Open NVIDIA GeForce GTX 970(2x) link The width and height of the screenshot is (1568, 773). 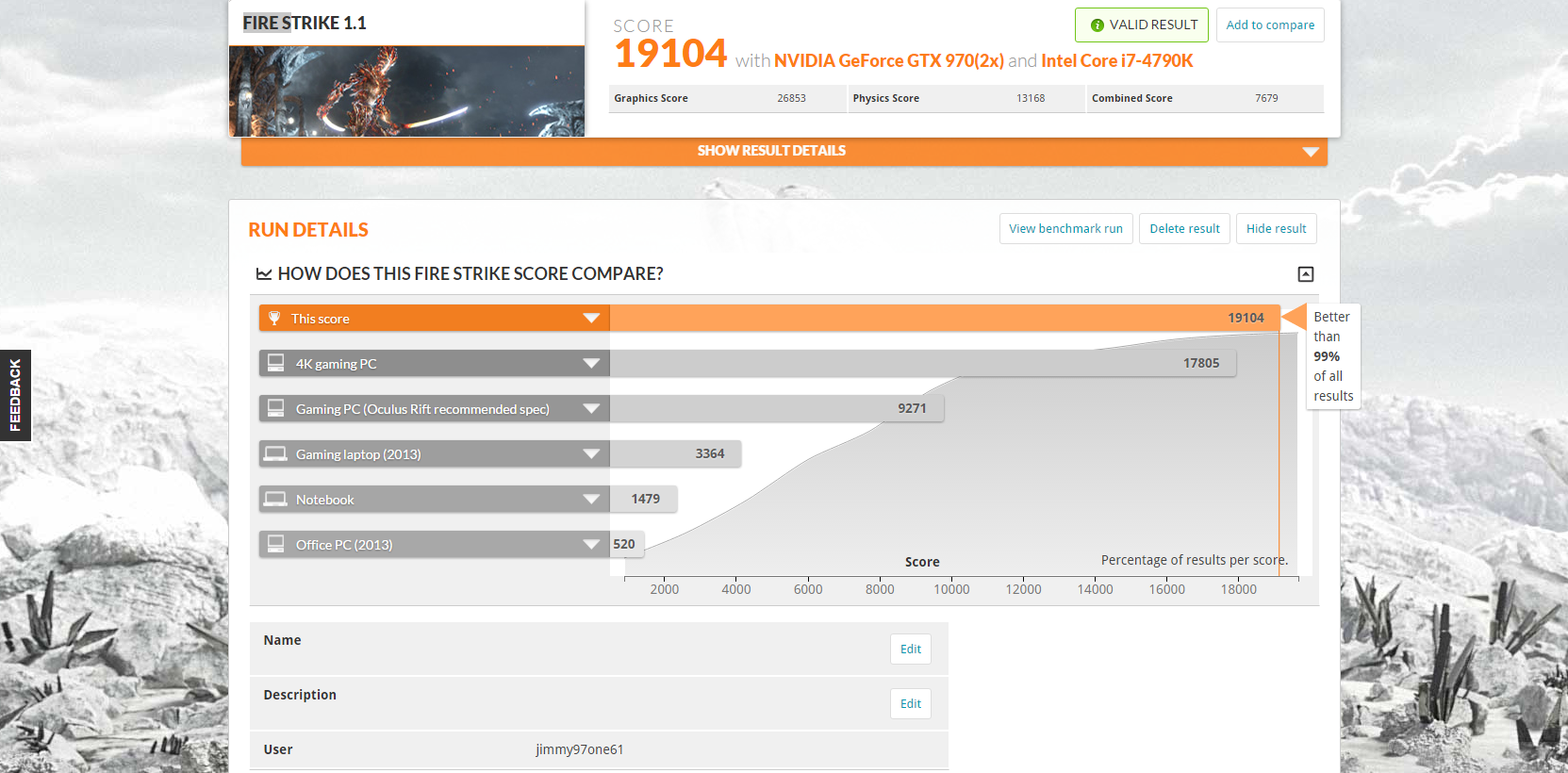point(889,61)
